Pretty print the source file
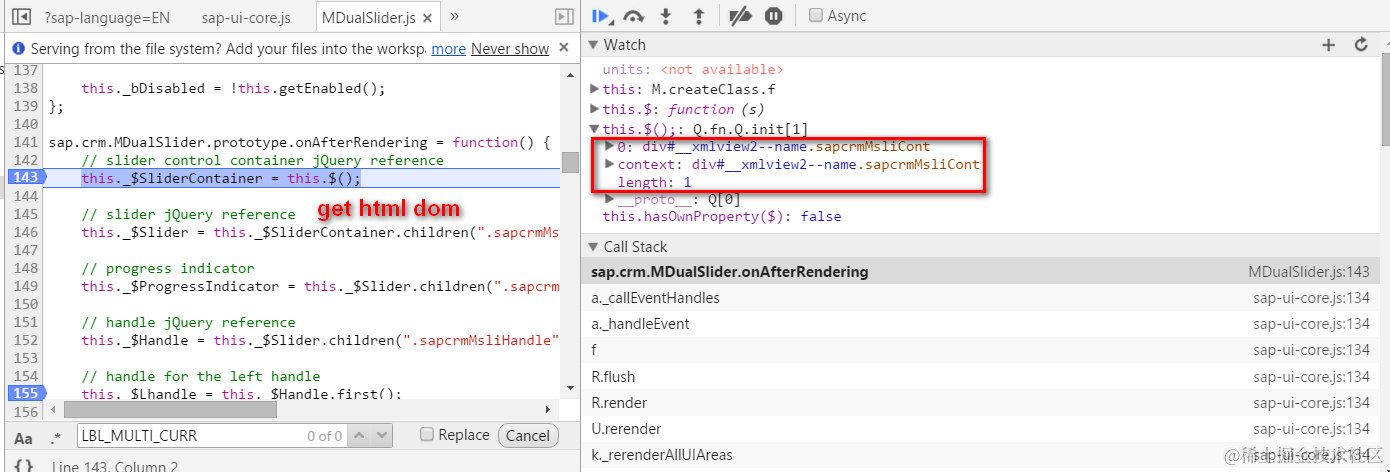Image resolution: width=1390 pixels, height=472 pixels. 25,466
